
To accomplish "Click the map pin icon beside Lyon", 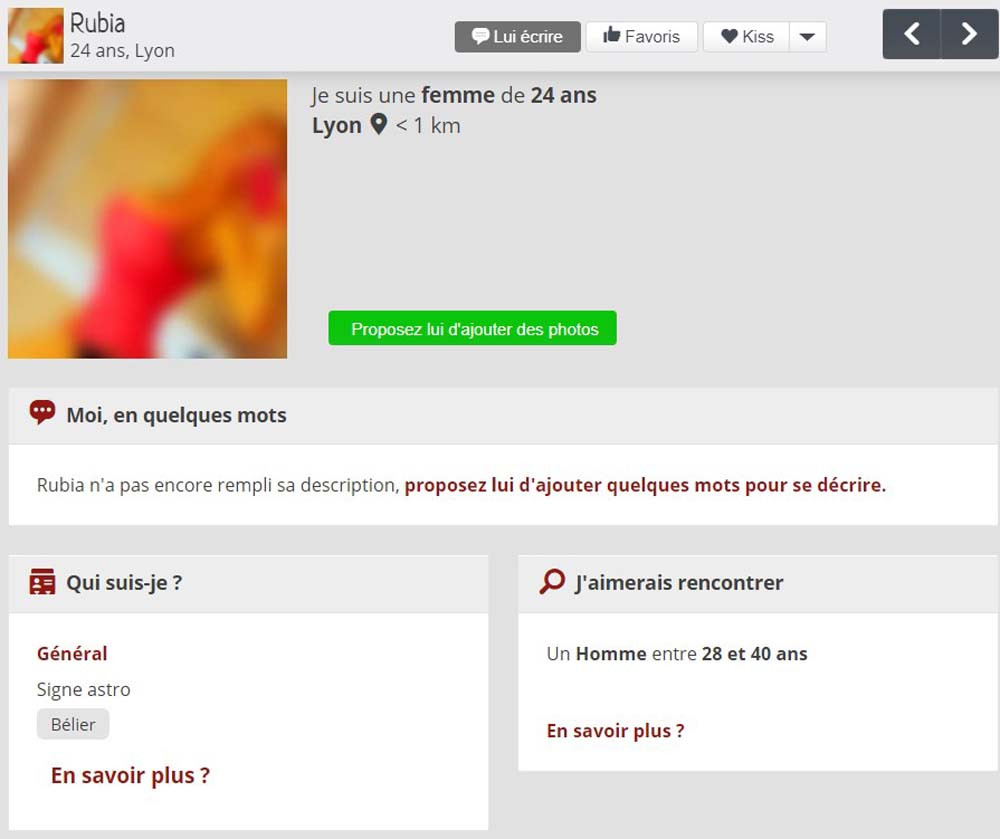I will pos(379,124).
